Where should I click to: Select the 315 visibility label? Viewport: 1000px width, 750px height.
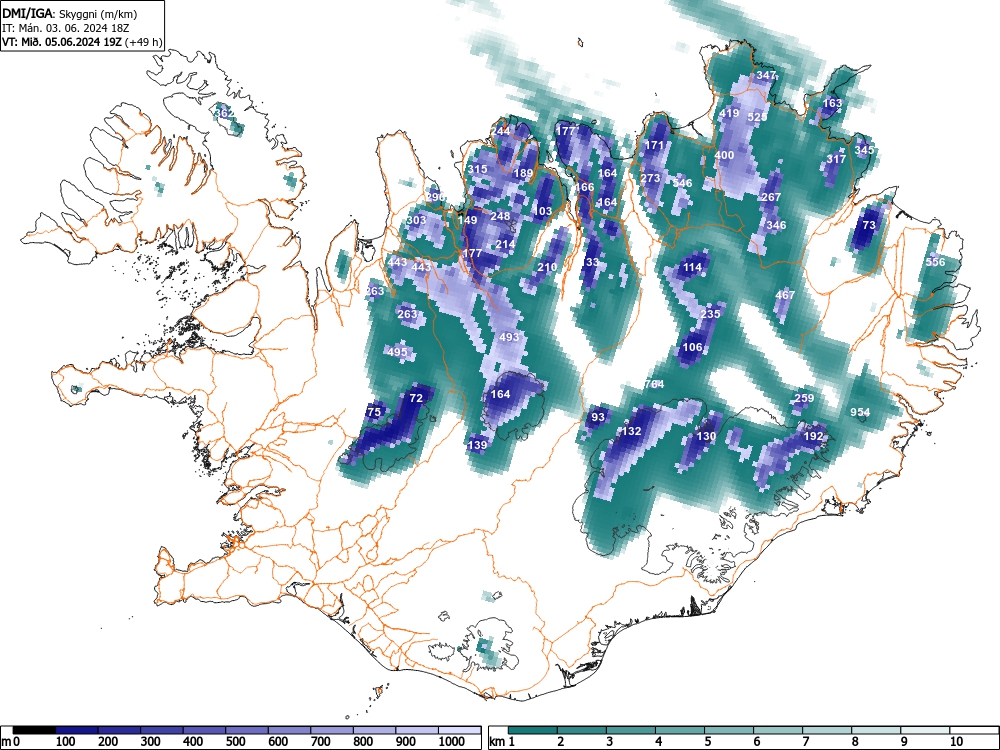click(x=477, y=169)
